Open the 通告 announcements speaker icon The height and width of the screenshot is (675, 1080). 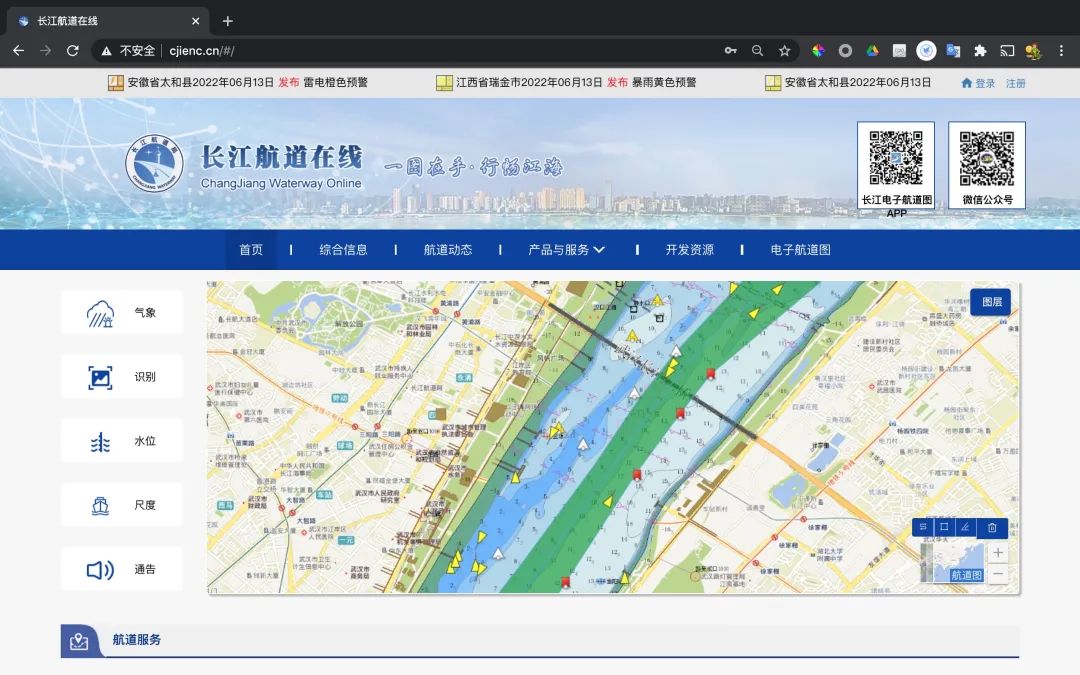tap(101, 570)
